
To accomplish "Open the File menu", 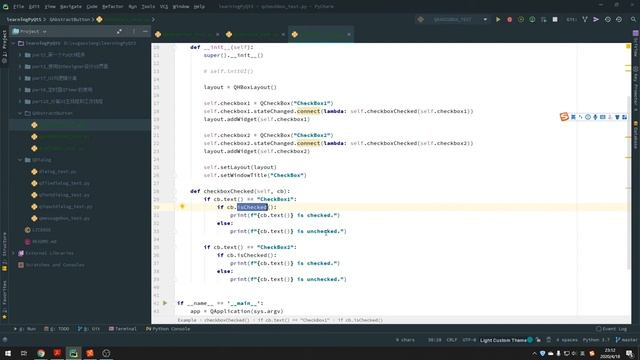I will pos(18,7).
